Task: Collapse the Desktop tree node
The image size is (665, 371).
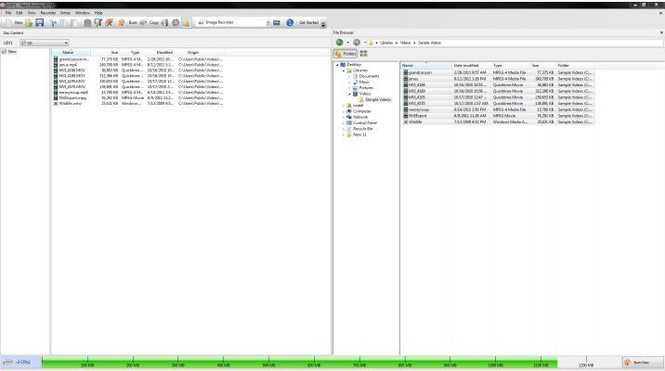Action: coord(337,64)
